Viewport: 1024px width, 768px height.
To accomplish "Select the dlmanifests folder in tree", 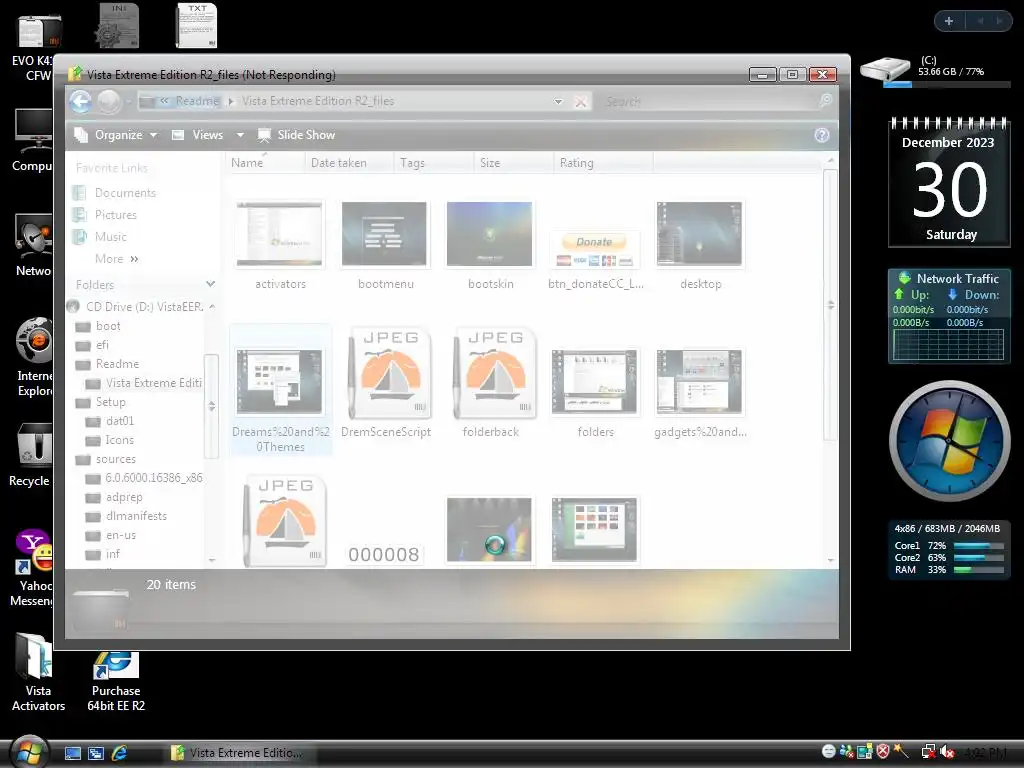I will coord(126,516).
